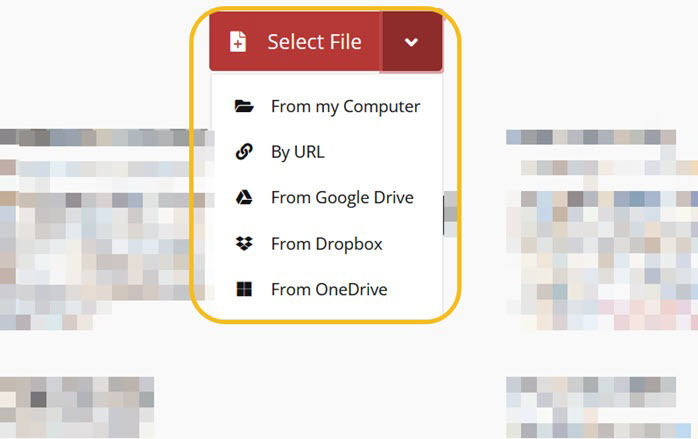This screenshot has width=698, height=439.
Task: Select the By URL menu entry
Action: point(327,152)
